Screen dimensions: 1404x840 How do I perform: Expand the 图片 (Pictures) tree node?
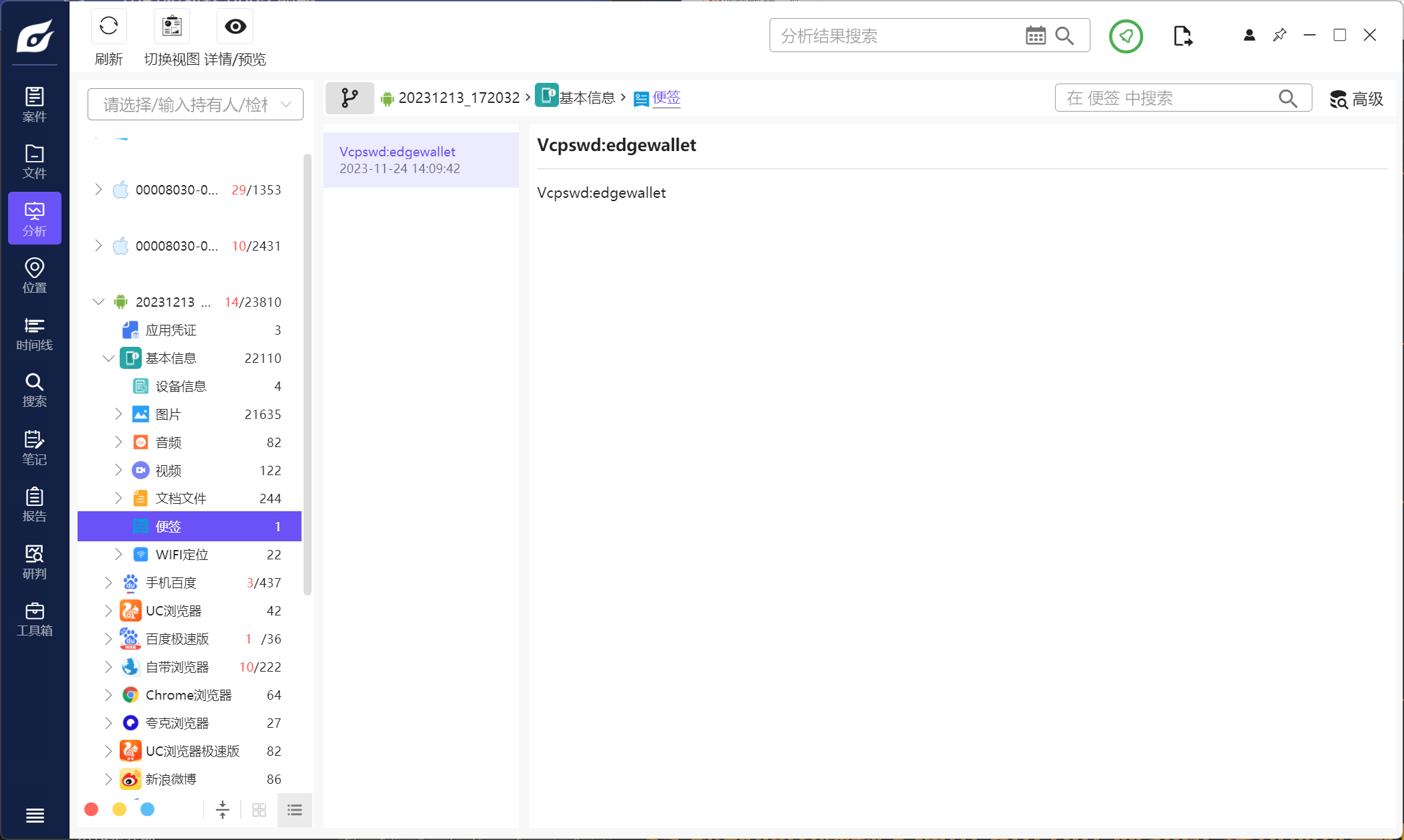pyautogui.click(x=118, y=414)
